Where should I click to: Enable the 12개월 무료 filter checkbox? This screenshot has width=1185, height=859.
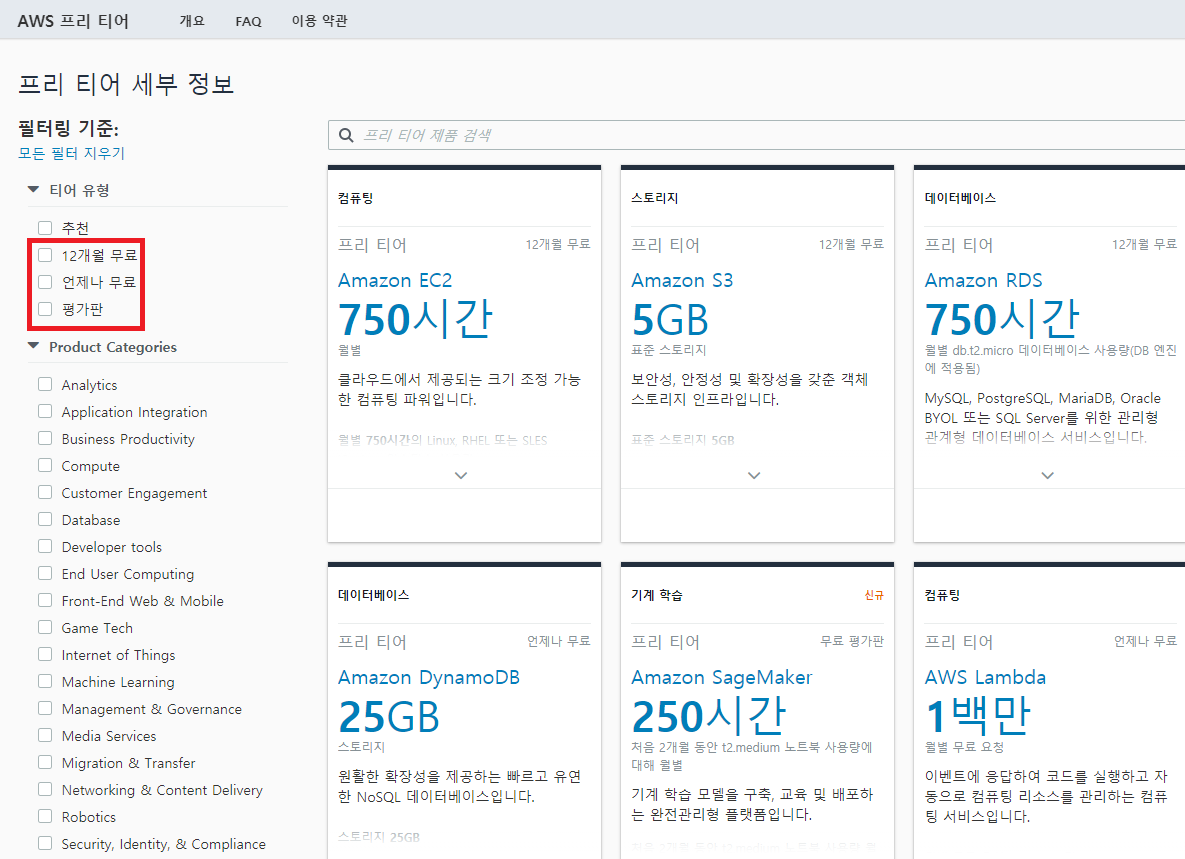tap(45, 255)
